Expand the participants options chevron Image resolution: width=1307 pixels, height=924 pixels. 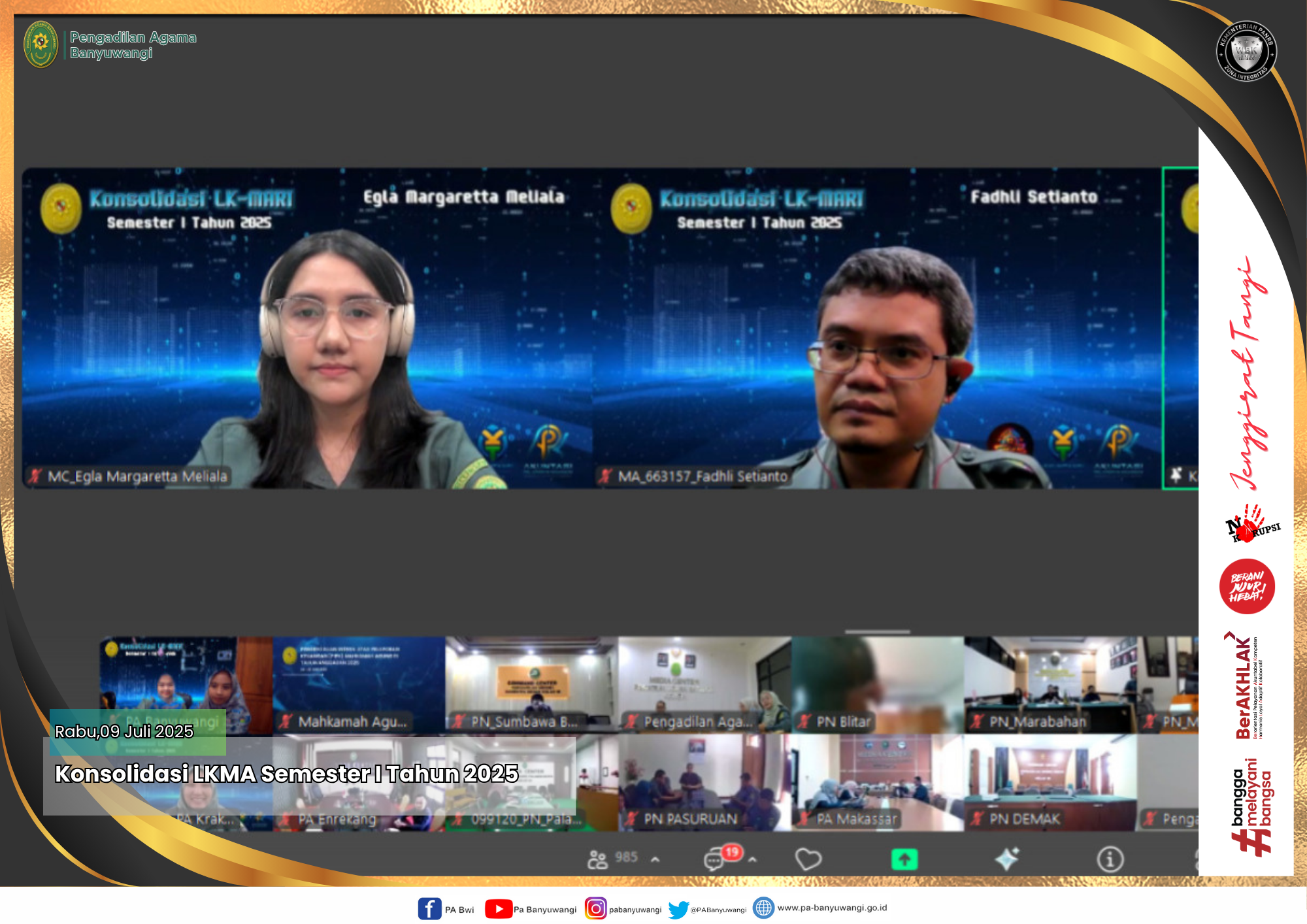tap(655, 859)
